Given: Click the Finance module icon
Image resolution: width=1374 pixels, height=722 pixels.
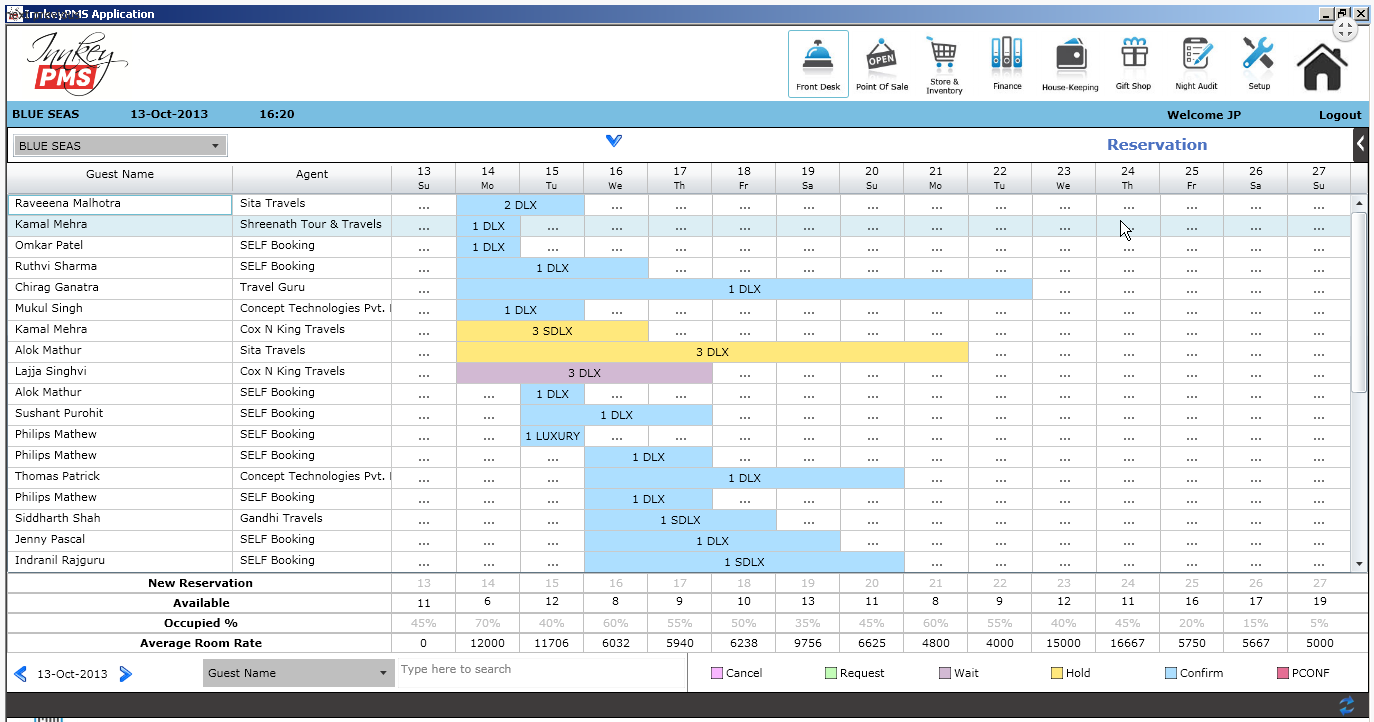Looking at the screenshot, I should coord(1006,60).
